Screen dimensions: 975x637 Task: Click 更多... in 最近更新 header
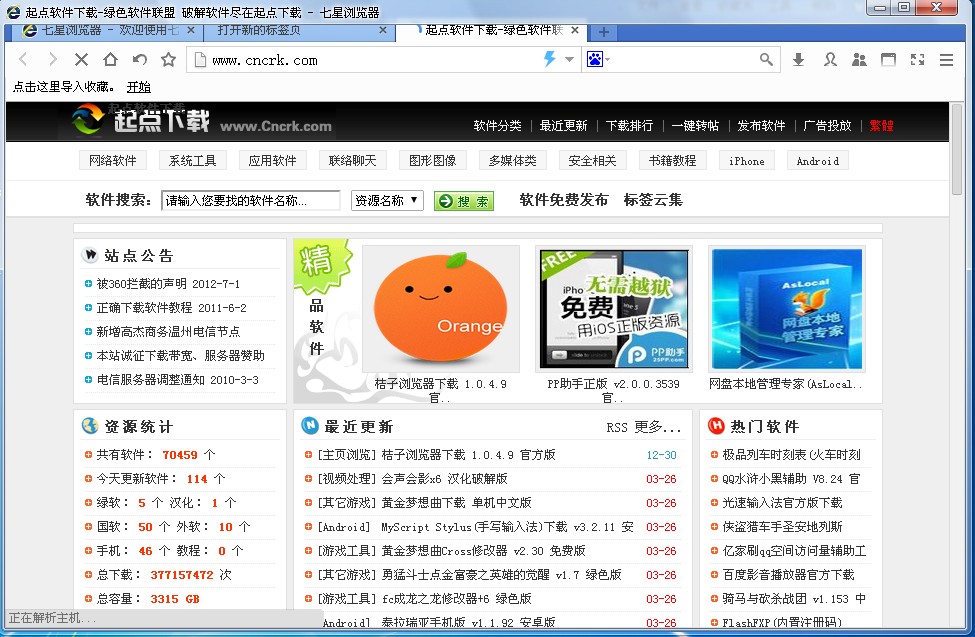(x=658, y=427)
